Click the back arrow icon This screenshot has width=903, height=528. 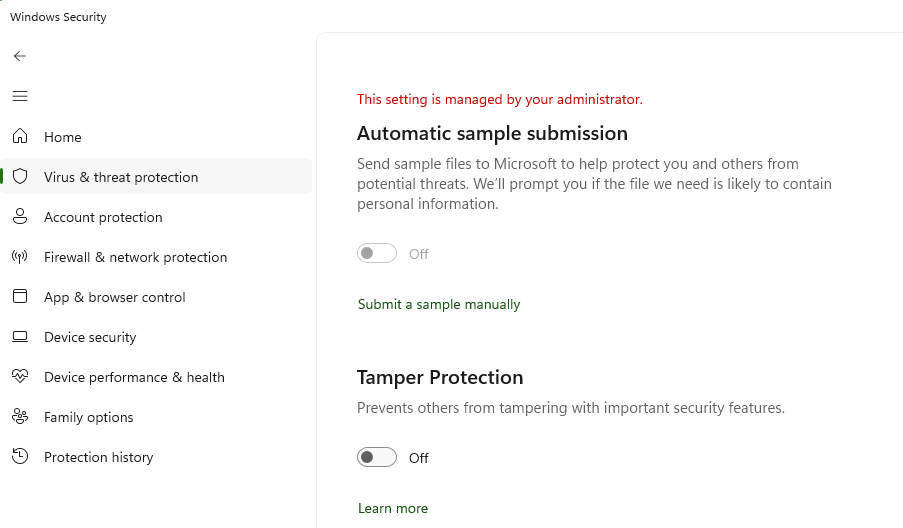coord(20,56)
